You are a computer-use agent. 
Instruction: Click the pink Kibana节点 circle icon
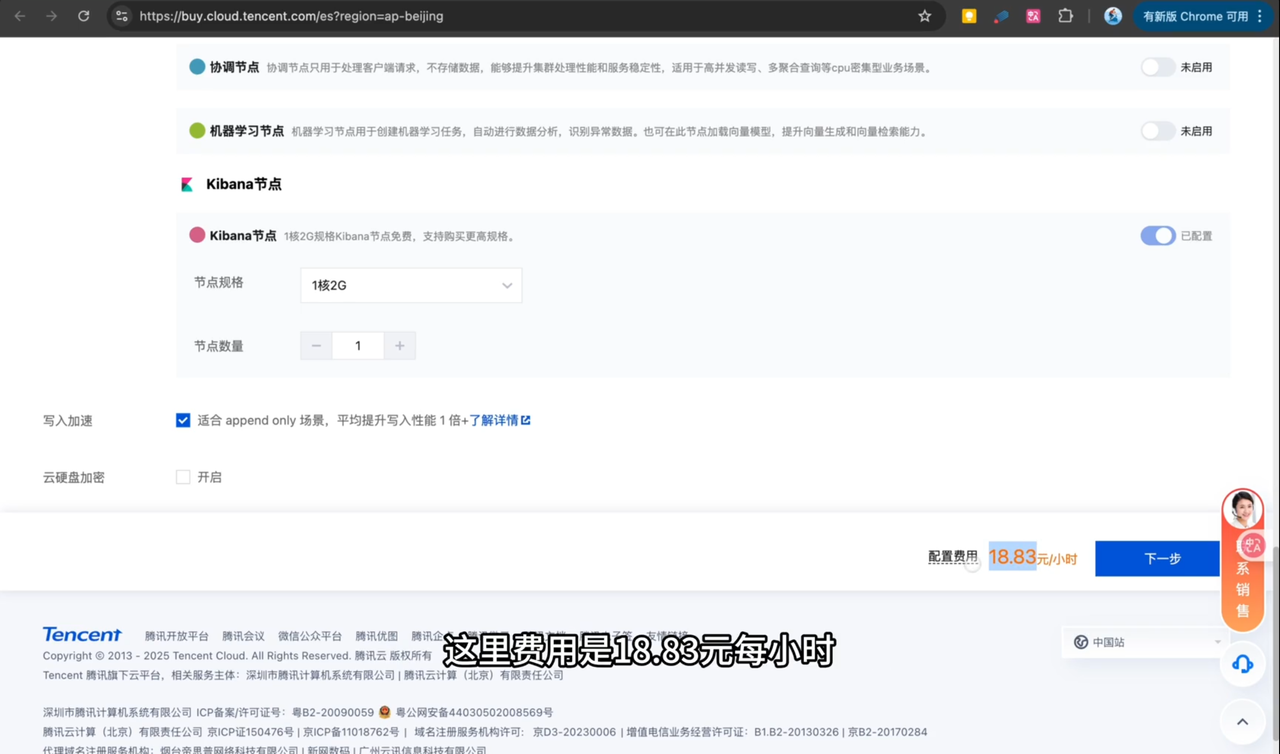click(x=197, y=236)
